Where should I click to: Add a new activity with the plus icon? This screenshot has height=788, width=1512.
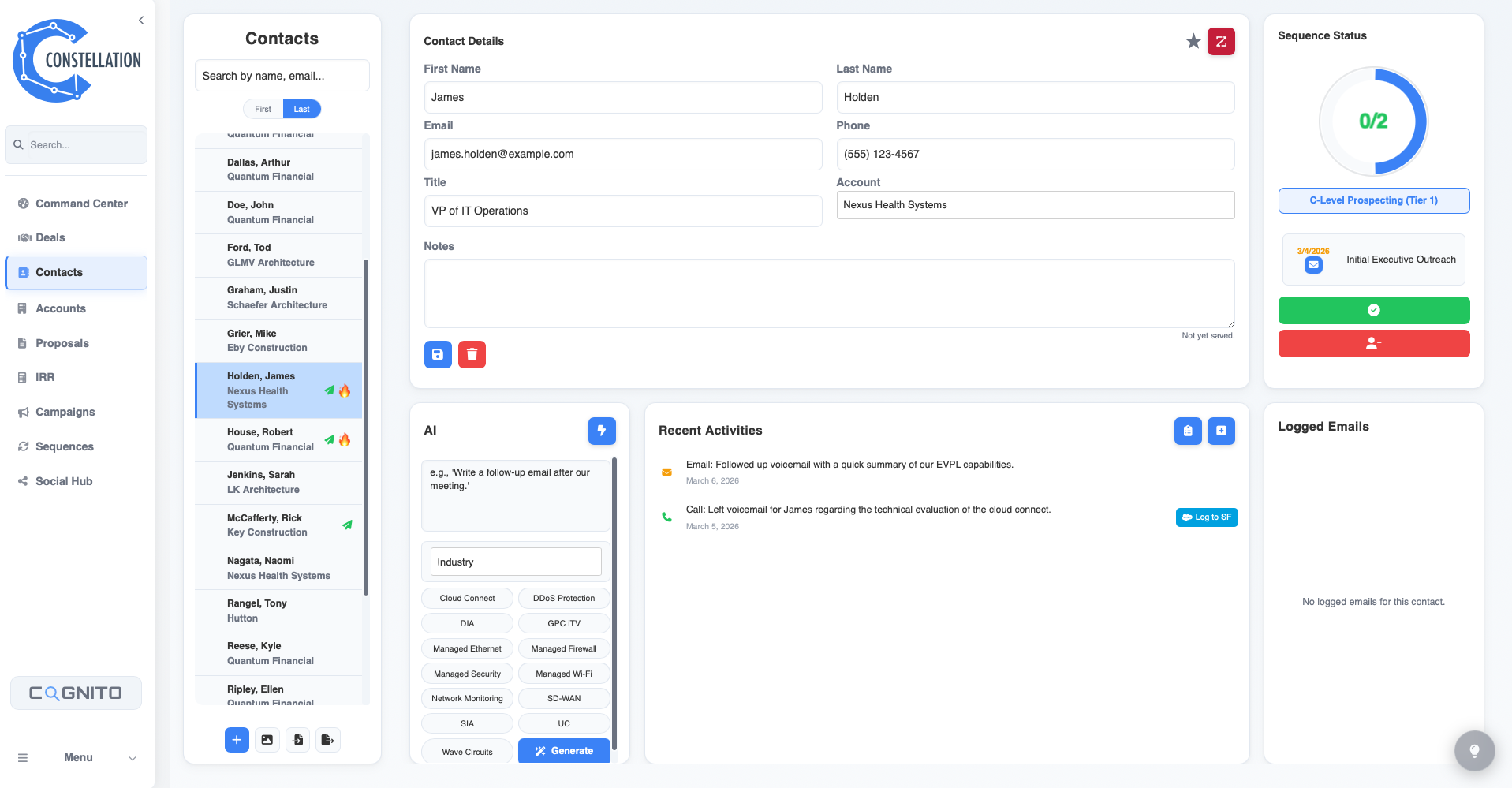point(1221,431)
